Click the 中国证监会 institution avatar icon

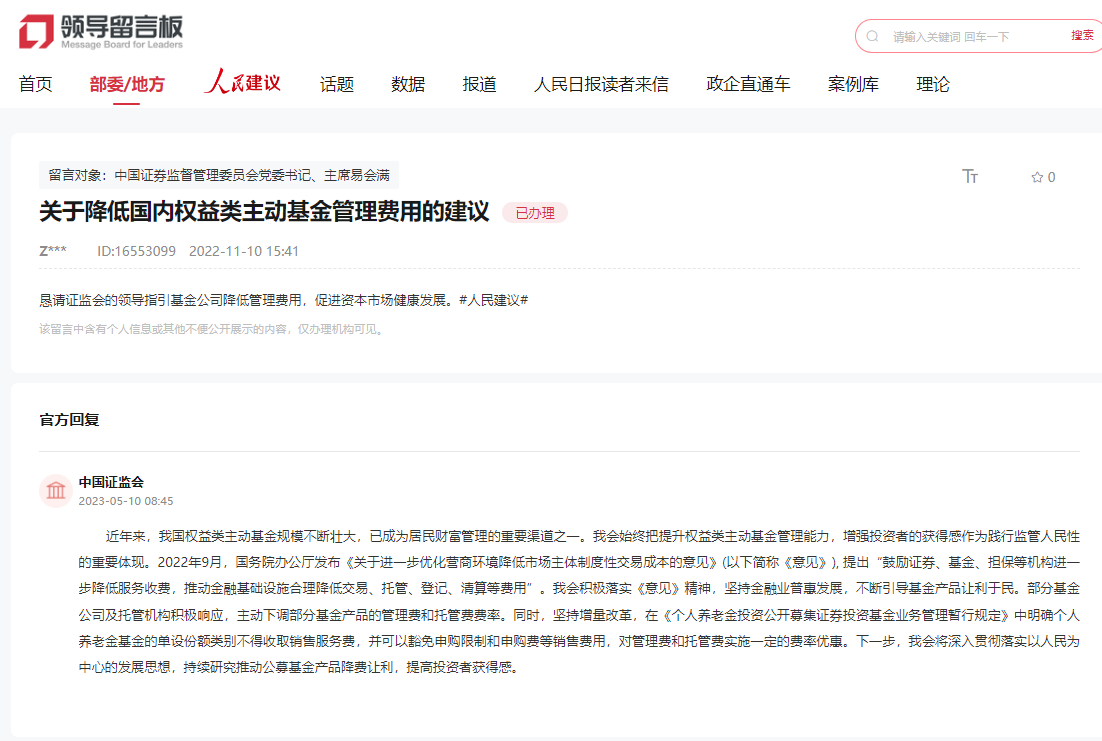pyautogui.click(x=54, y=490)
